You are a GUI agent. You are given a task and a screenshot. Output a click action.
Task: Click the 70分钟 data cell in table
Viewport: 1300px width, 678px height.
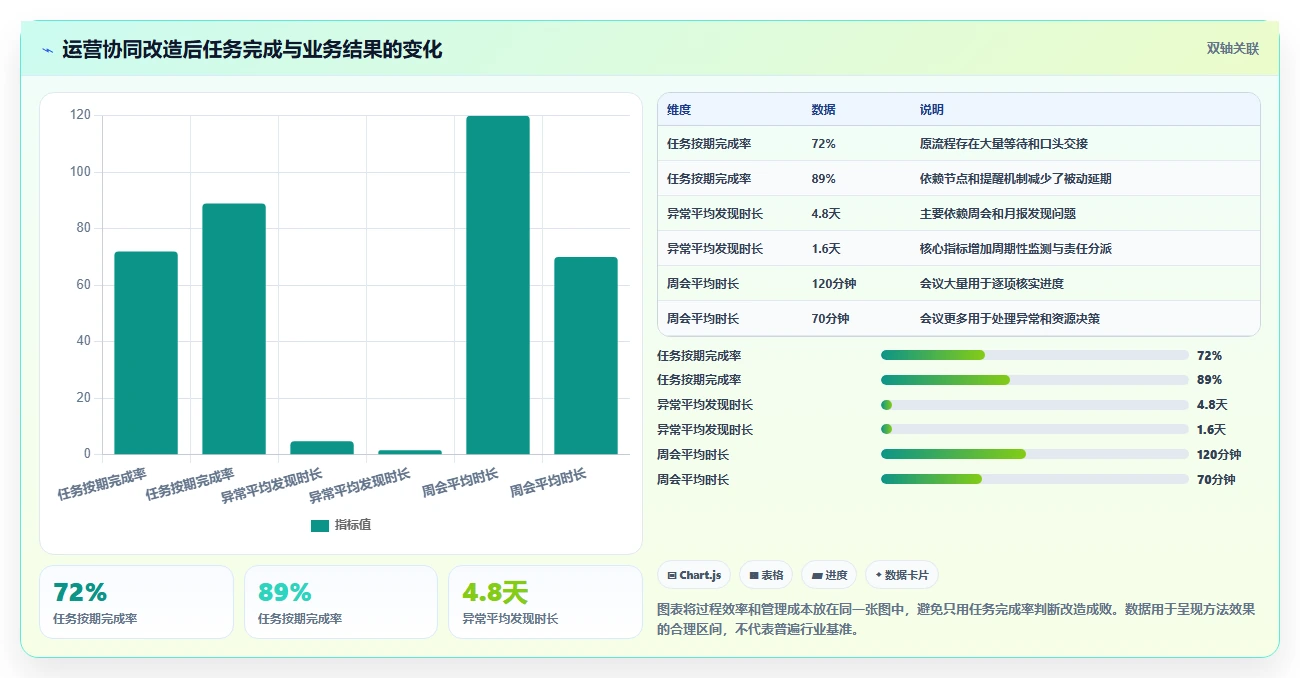(x=831, y=319)
